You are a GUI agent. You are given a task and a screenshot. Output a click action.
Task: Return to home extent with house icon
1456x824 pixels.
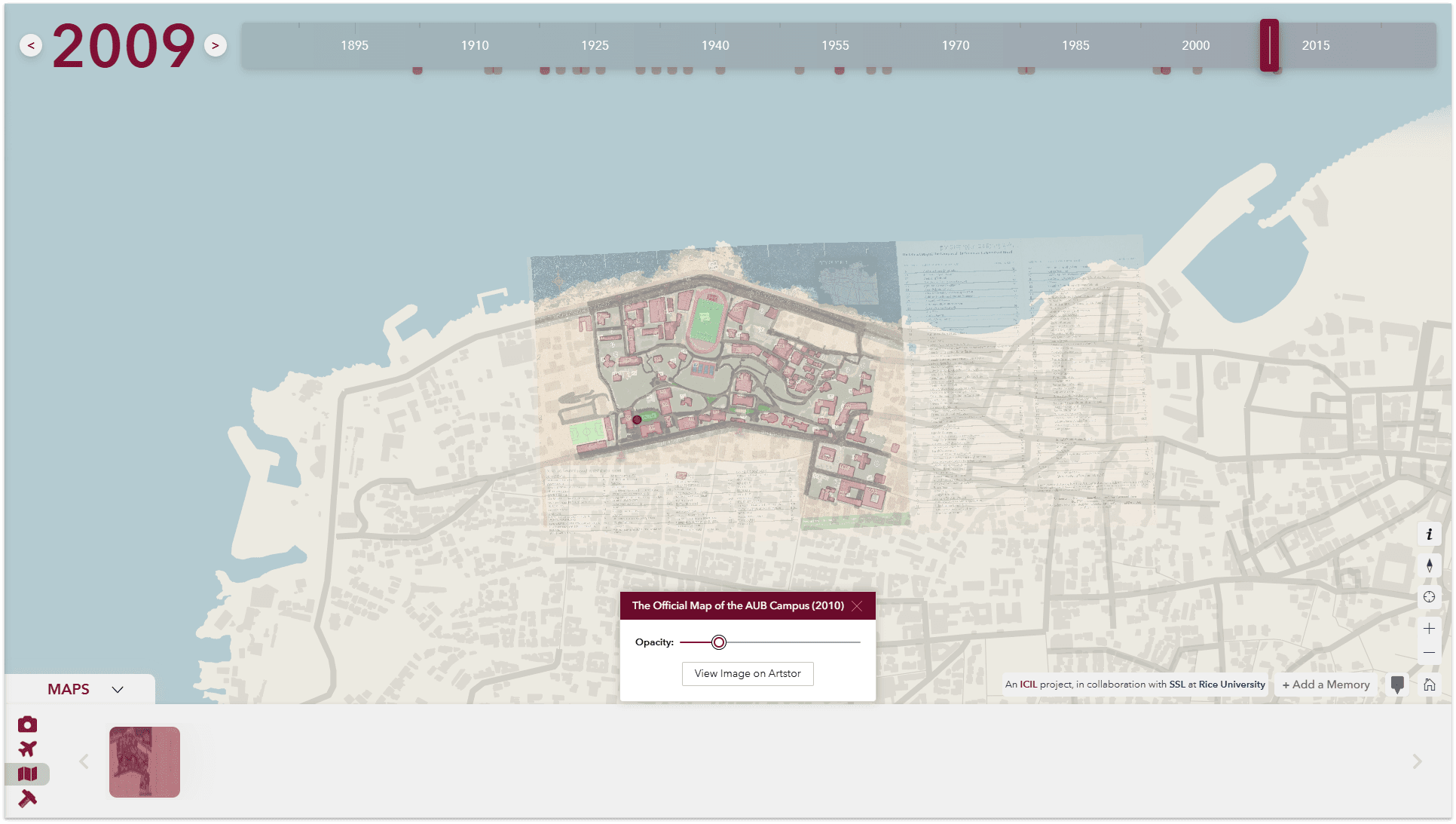[x=1430, y=685]
